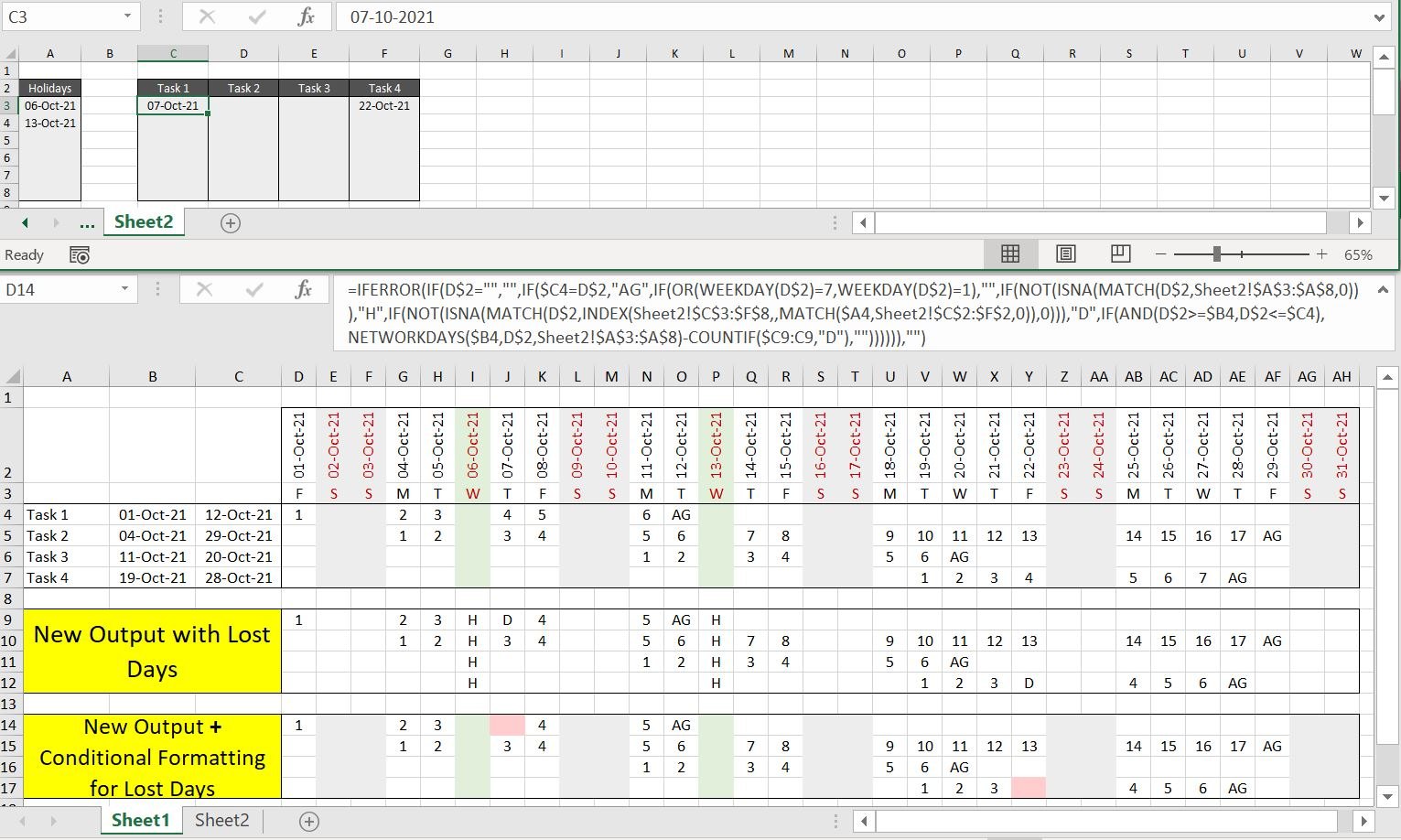
Task: Select the Holidays header cell
Action: click(x=49, y=88)
